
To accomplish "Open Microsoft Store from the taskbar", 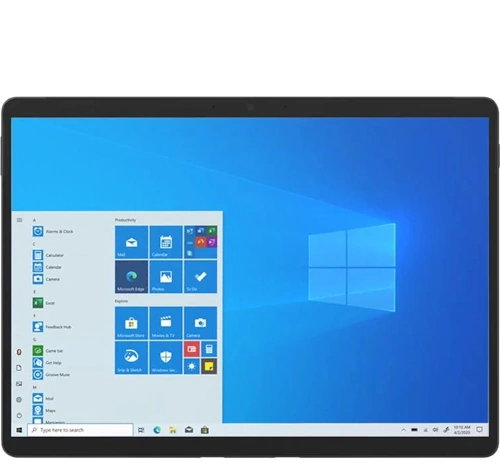I will (205, 430).
